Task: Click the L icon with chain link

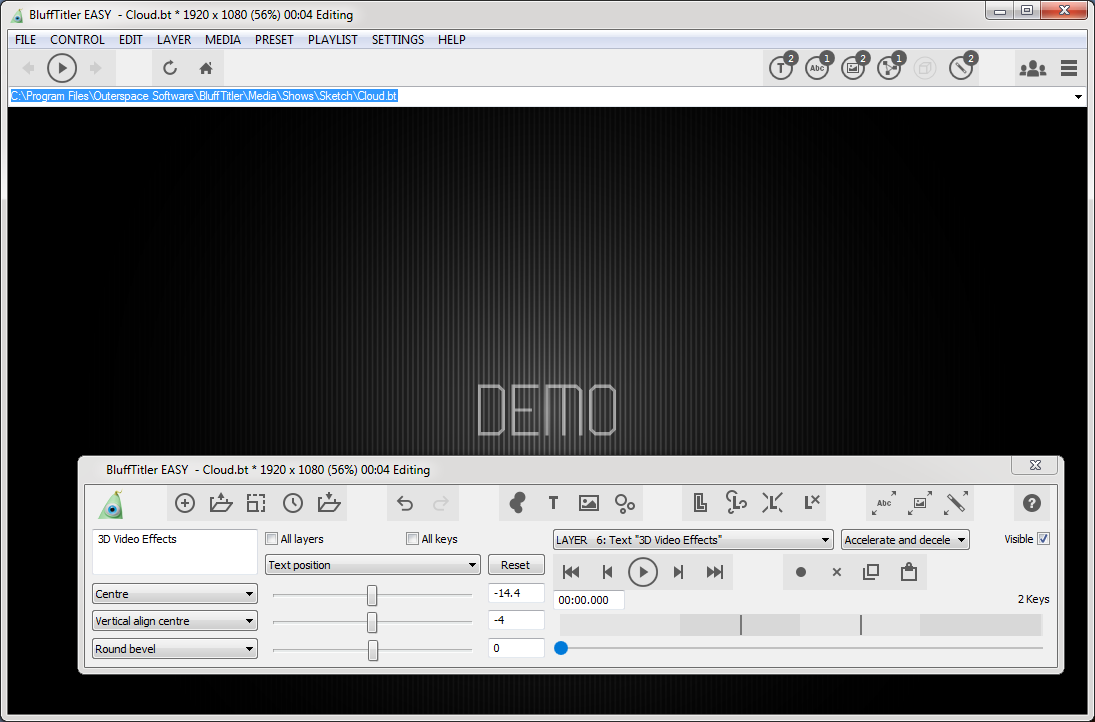Action: (x=736, y=502)
